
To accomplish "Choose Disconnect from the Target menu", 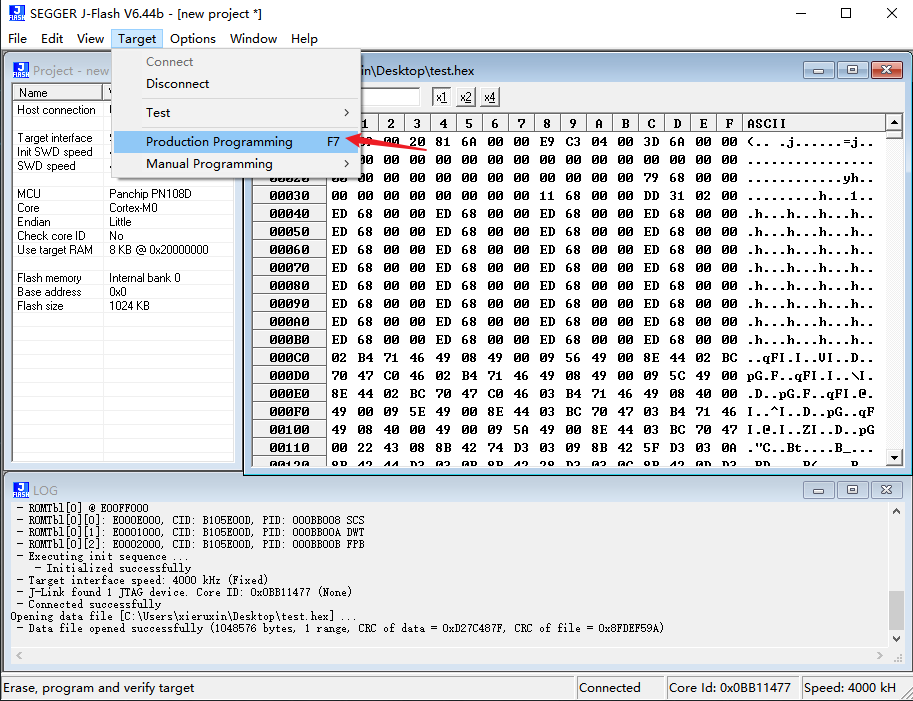I will 236,84.
